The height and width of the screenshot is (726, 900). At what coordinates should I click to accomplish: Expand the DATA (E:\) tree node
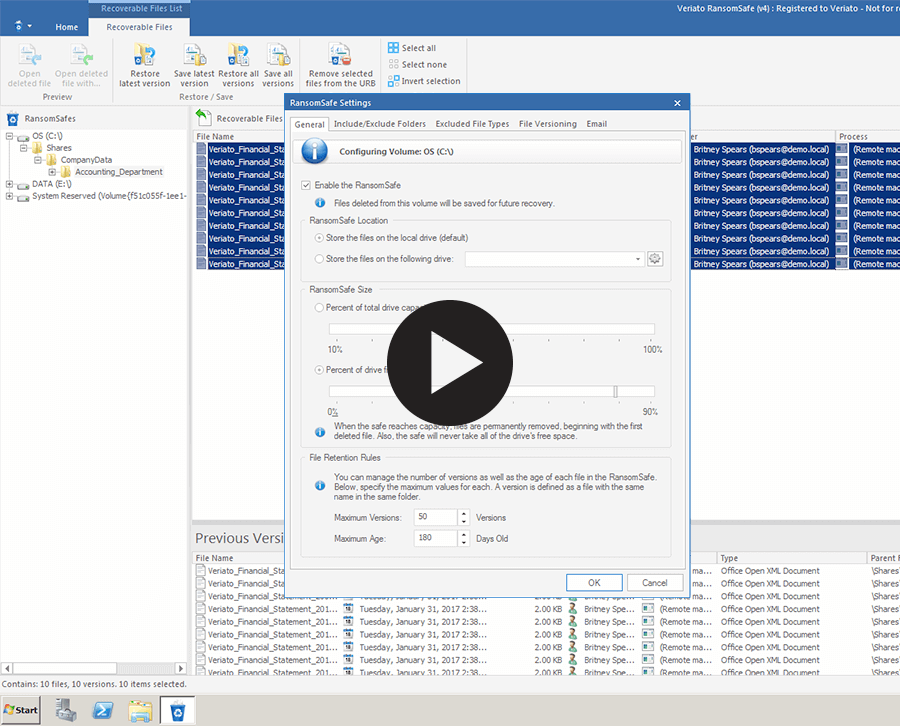[10, 184]
